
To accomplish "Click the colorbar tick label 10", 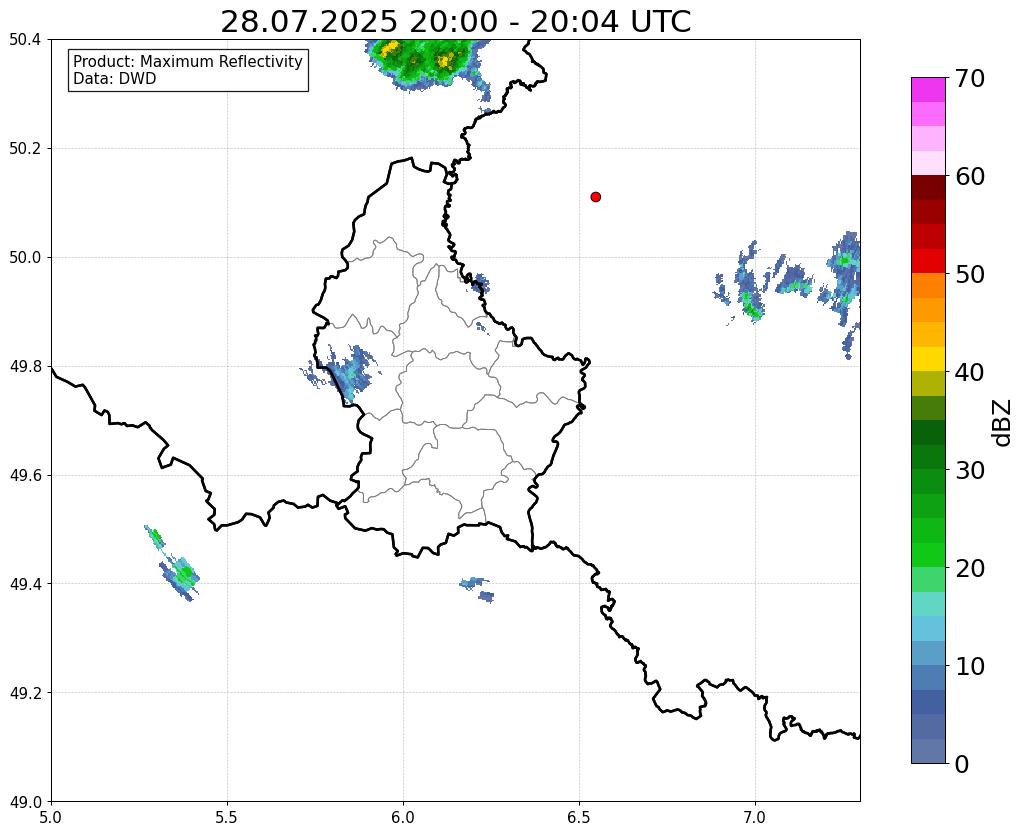I will (970, 666).
